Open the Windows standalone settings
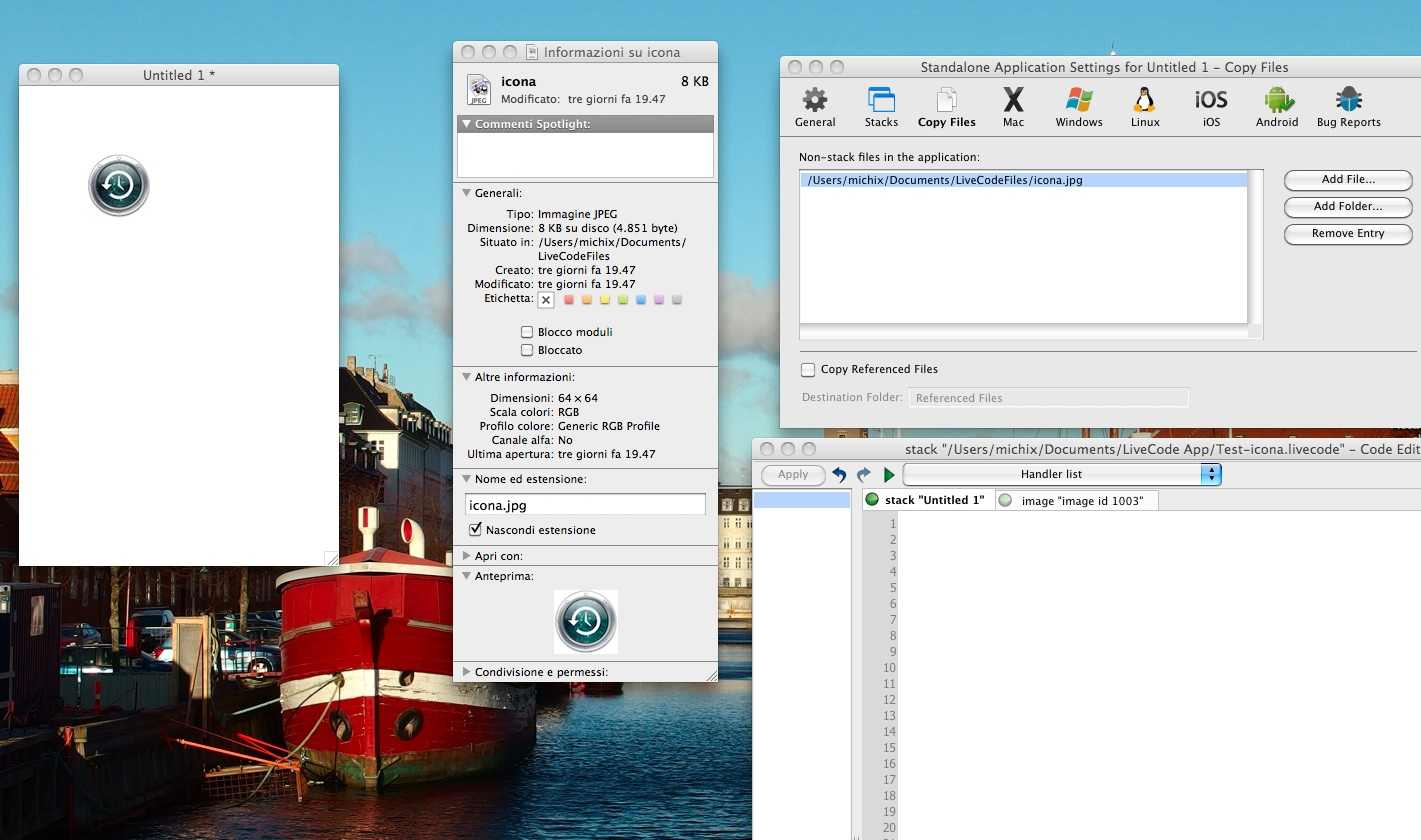The height and width of the screenshot is (840, 1421). point(1078,107)
